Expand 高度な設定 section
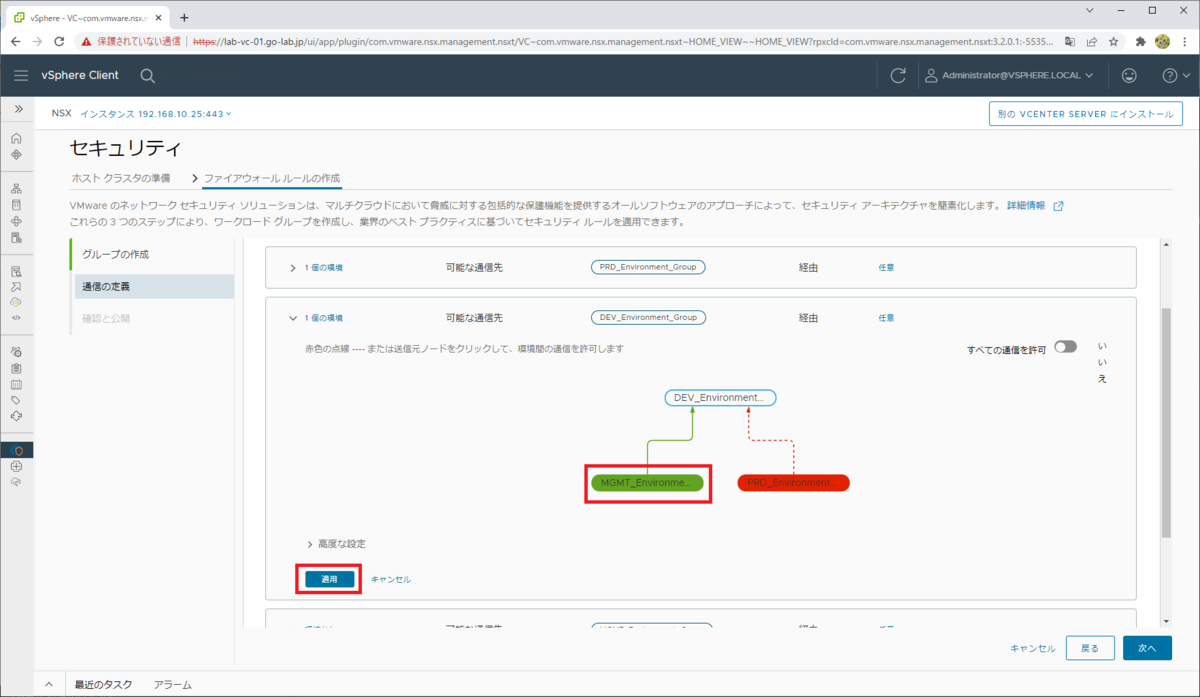Image resolution: width=1200 pixels, height=697 pixels. tap(336, 544)
